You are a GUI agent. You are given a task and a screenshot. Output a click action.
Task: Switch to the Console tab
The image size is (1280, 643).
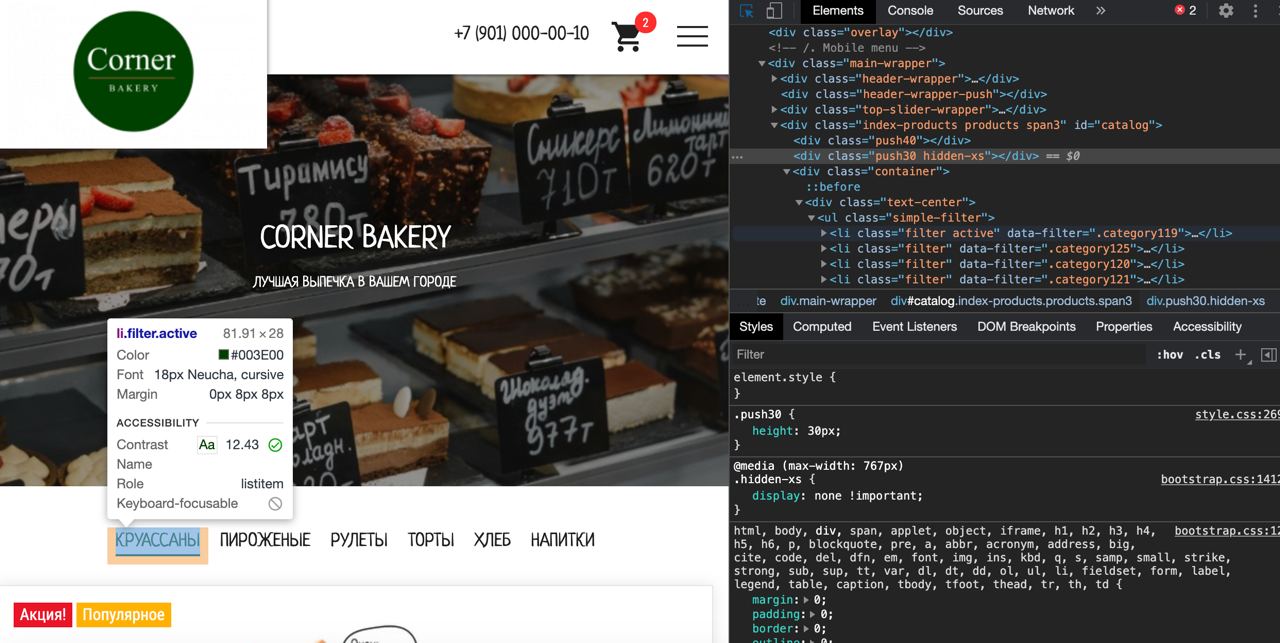point(910,11)
